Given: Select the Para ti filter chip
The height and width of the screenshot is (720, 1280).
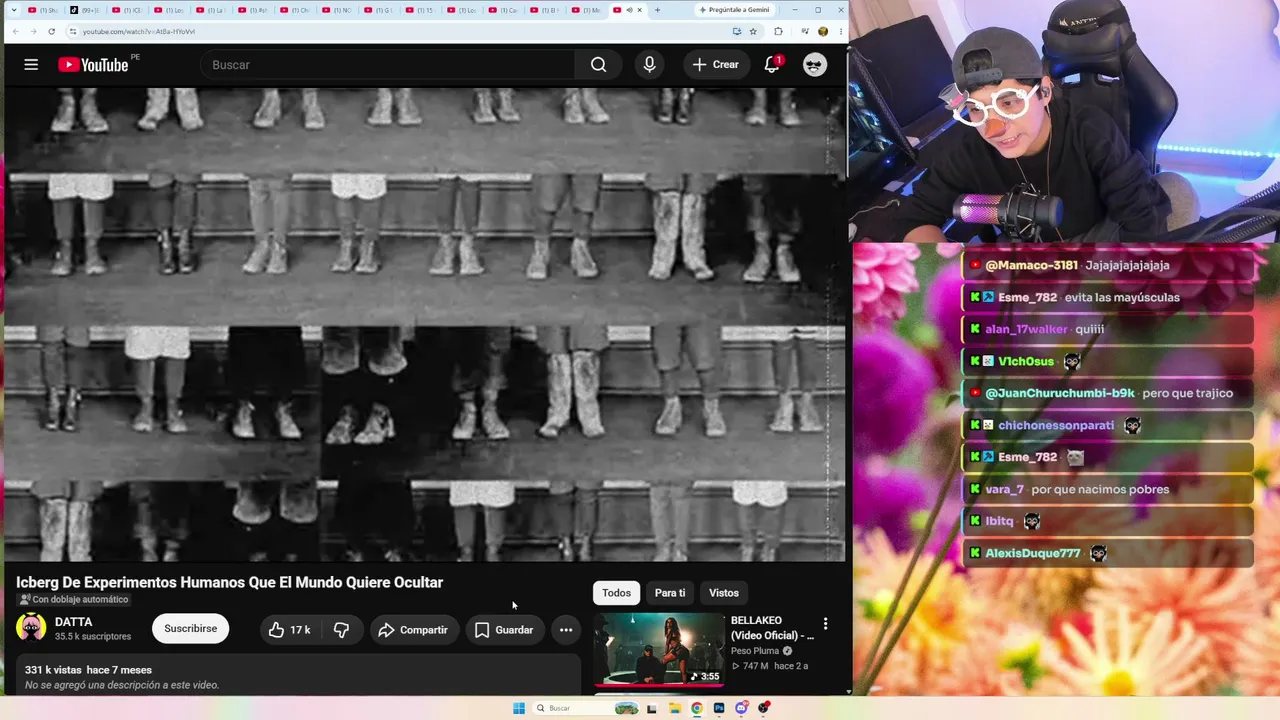Looking at the screenshot, I should [670, 593].
